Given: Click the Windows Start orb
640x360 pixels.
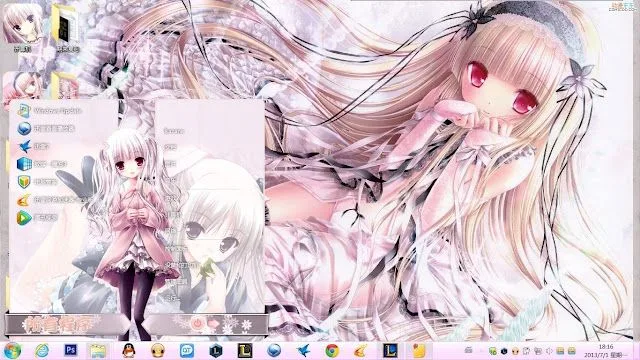Looking at the screenshot, I should coord(12,351).
